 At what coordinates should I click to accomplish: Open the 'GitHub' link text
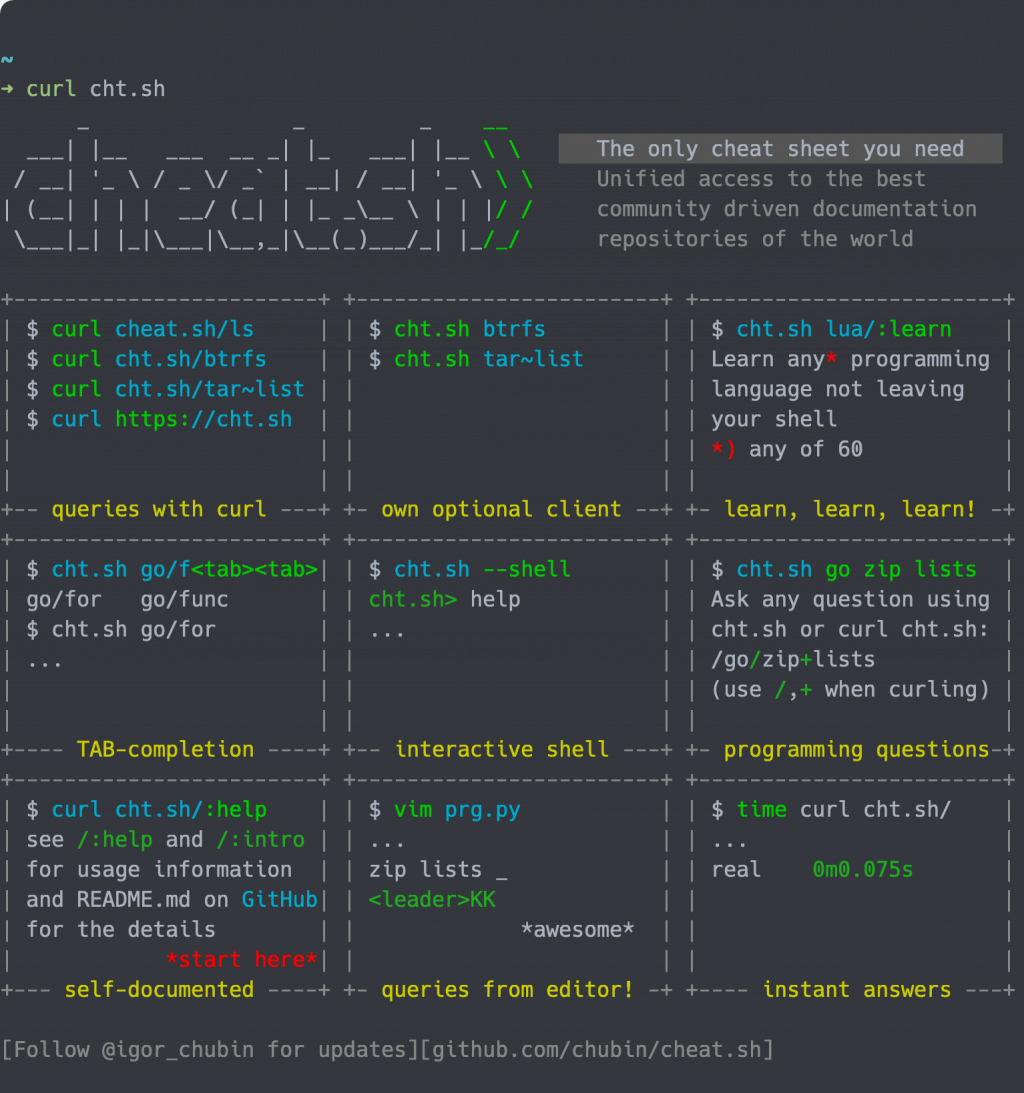[x=280, y=899]
